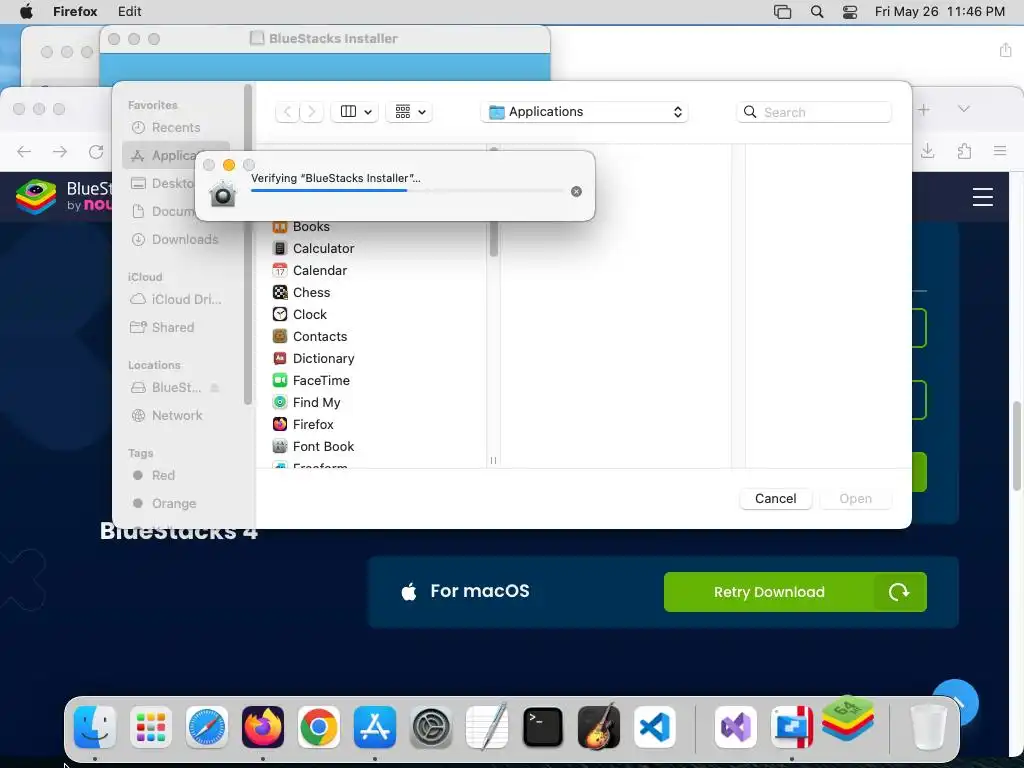Click the Cancel button
The height and width of the screenshot is (768, 1024).
[775, 499]
